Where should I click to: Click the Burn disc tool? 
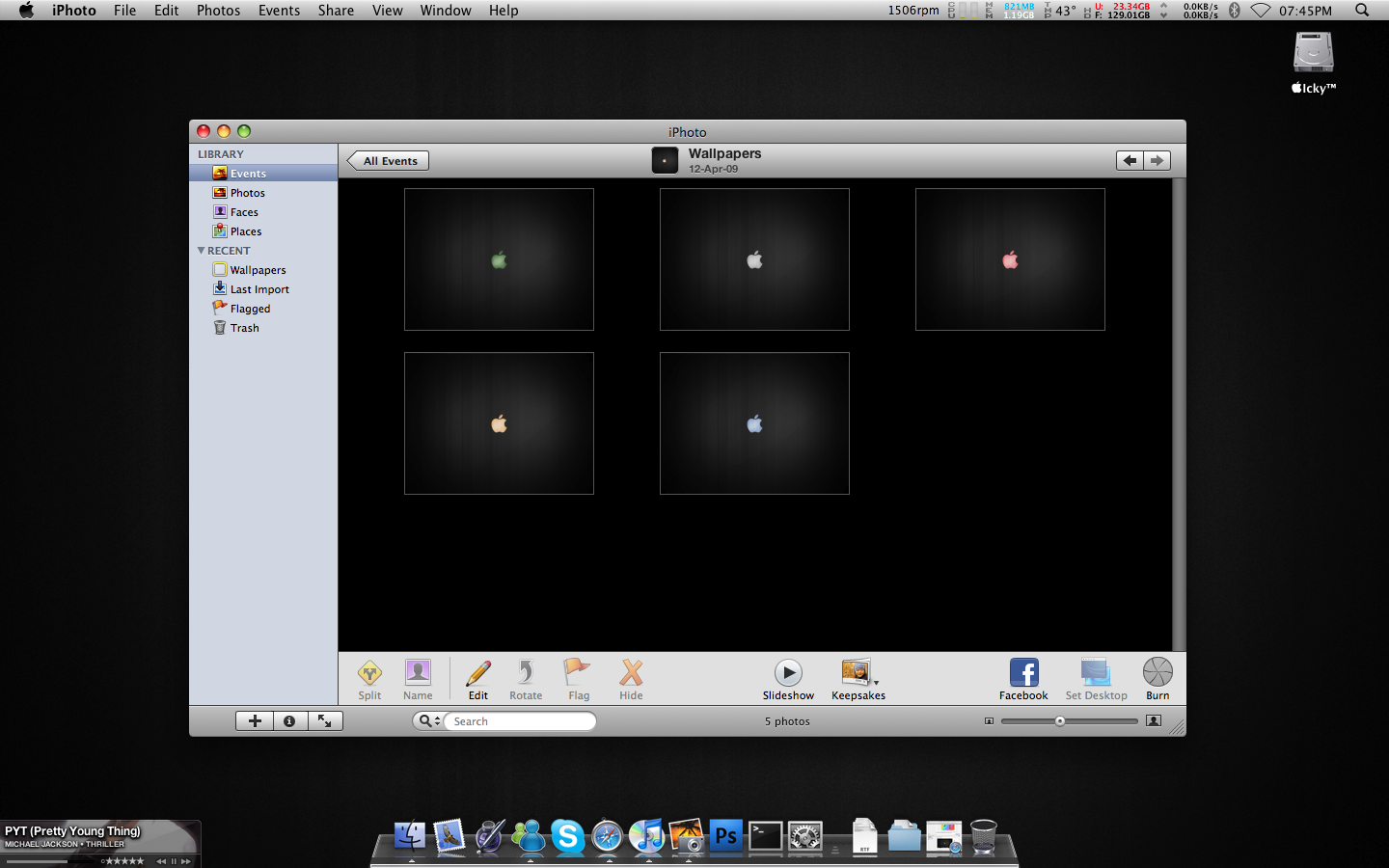[x=1157, y=679]
